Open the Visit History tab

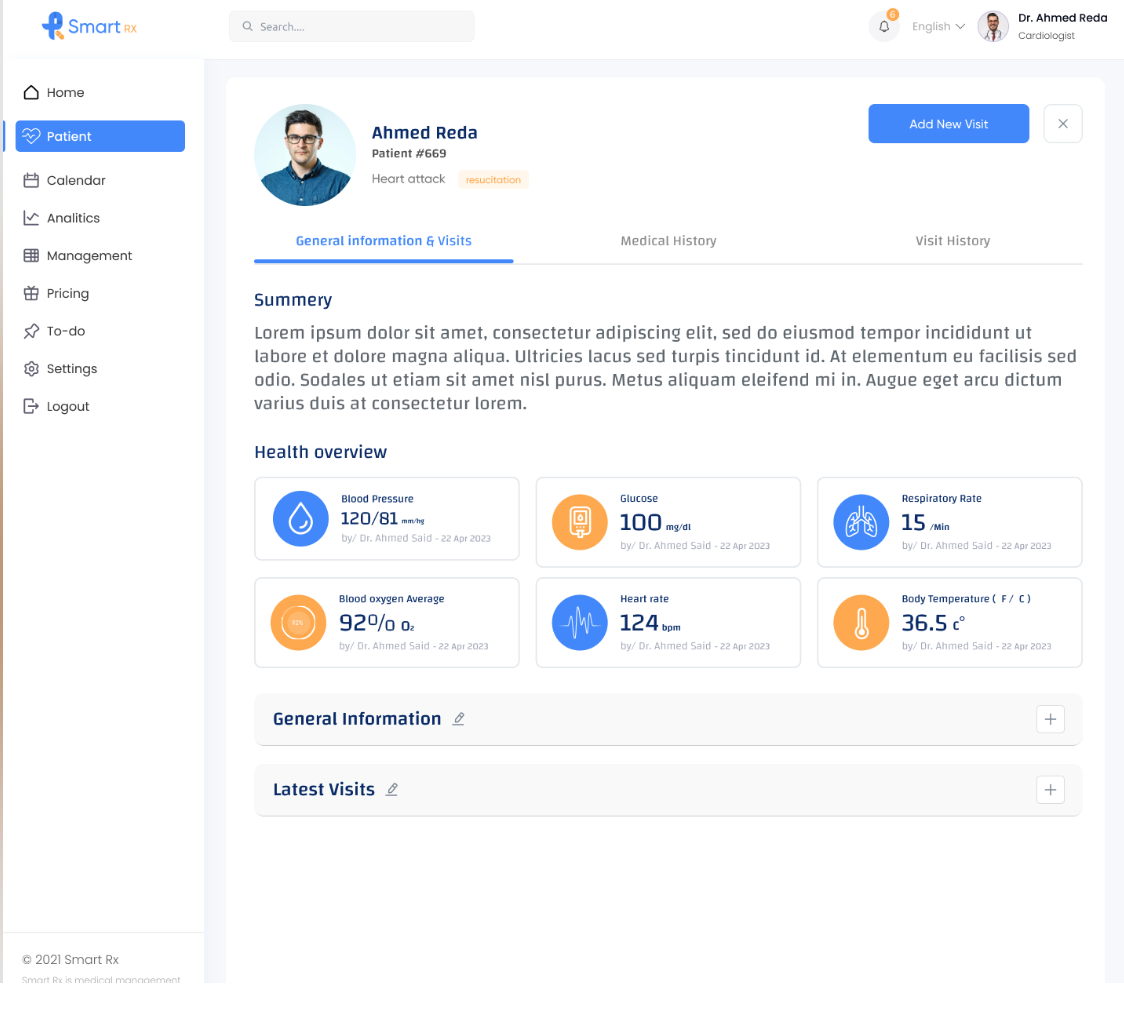point(952,241)
